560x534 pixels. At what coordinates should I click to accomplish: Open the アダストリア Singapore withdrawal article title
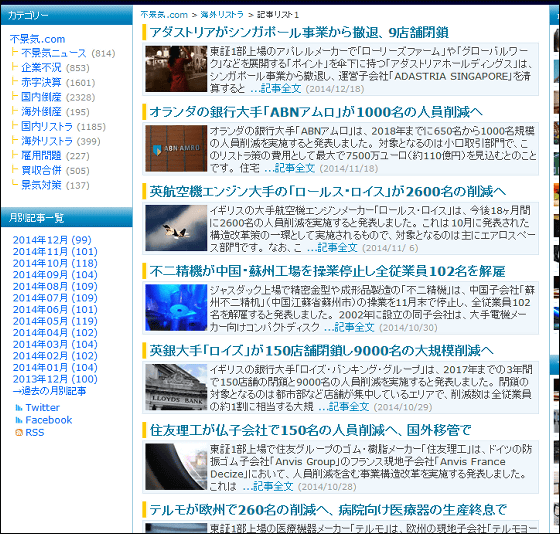pos(299,33)
